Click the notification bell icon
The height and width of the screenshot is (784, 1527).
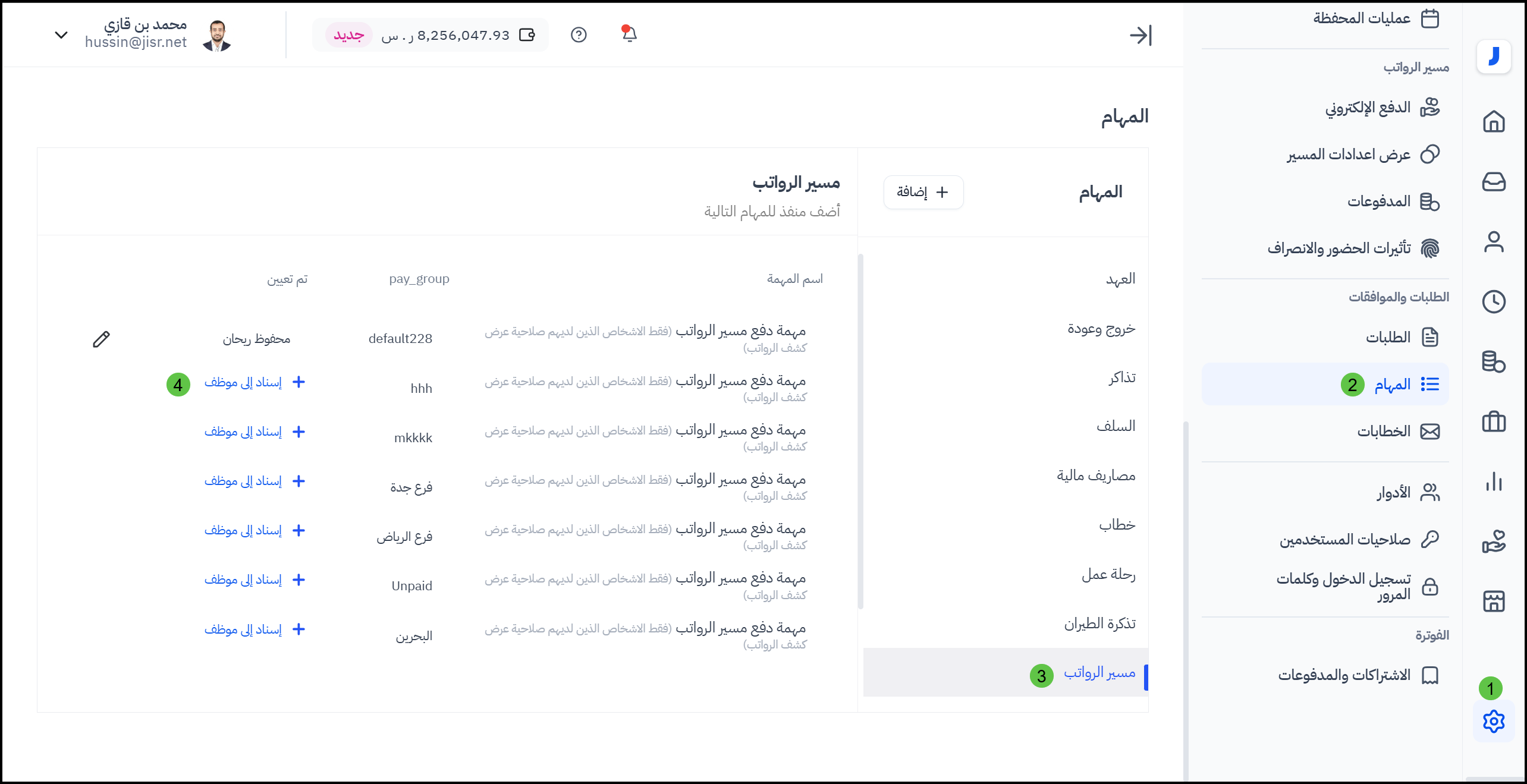(x=629, y=34)
